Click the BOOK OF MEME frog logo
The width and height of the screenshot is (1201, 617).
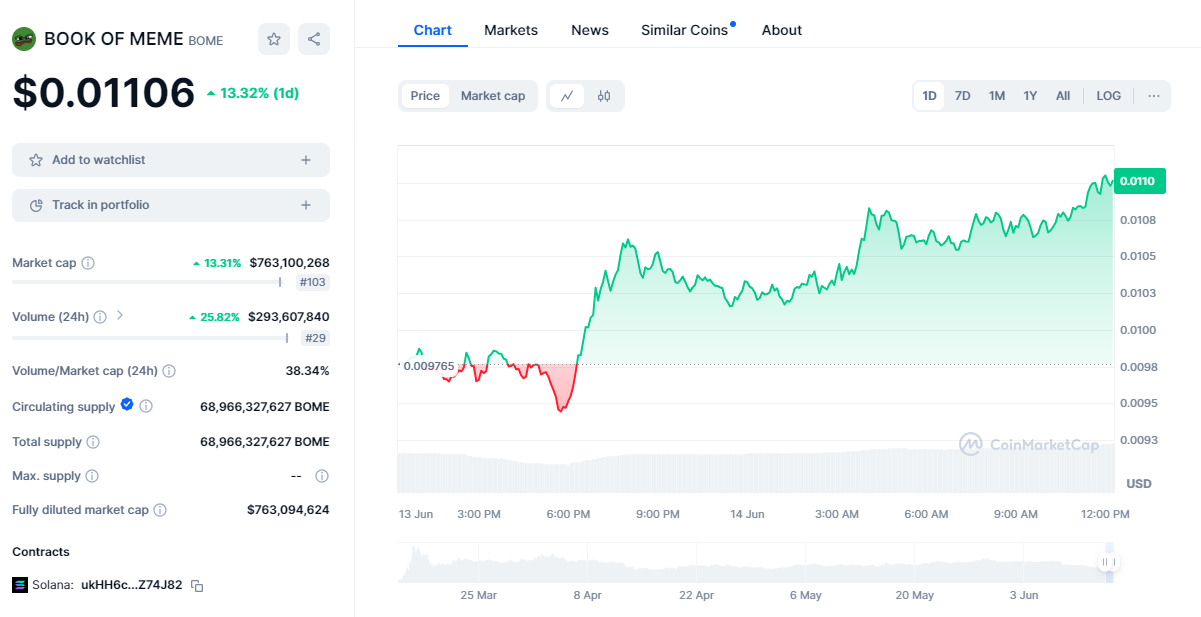point(24,39)
